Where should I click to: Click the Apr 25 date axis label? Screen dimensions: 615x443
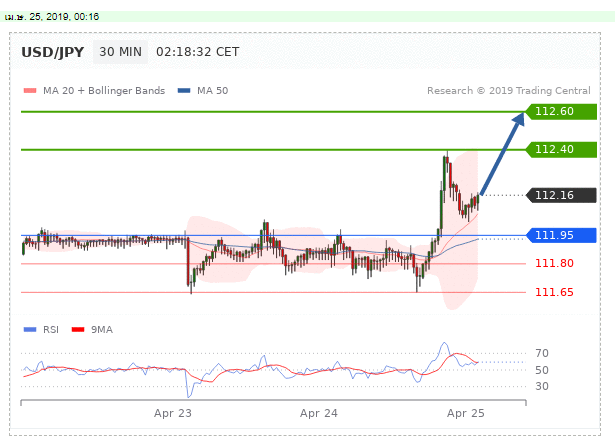point(466,413)
